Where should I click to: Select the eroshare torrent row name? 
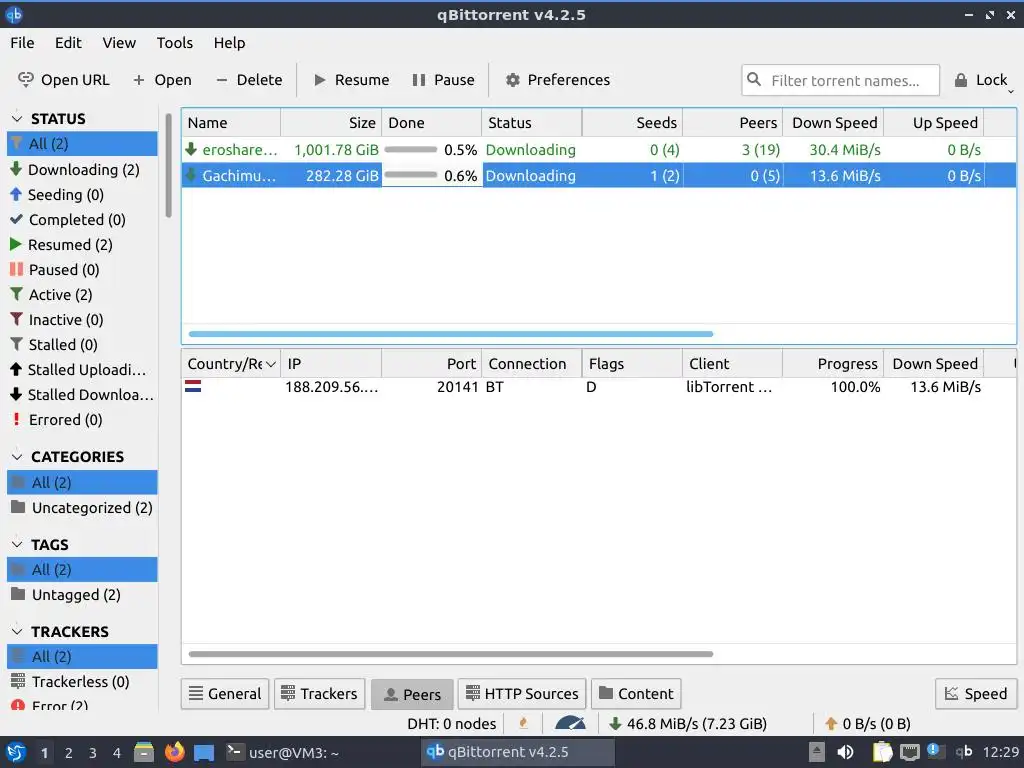click(239, 150)
